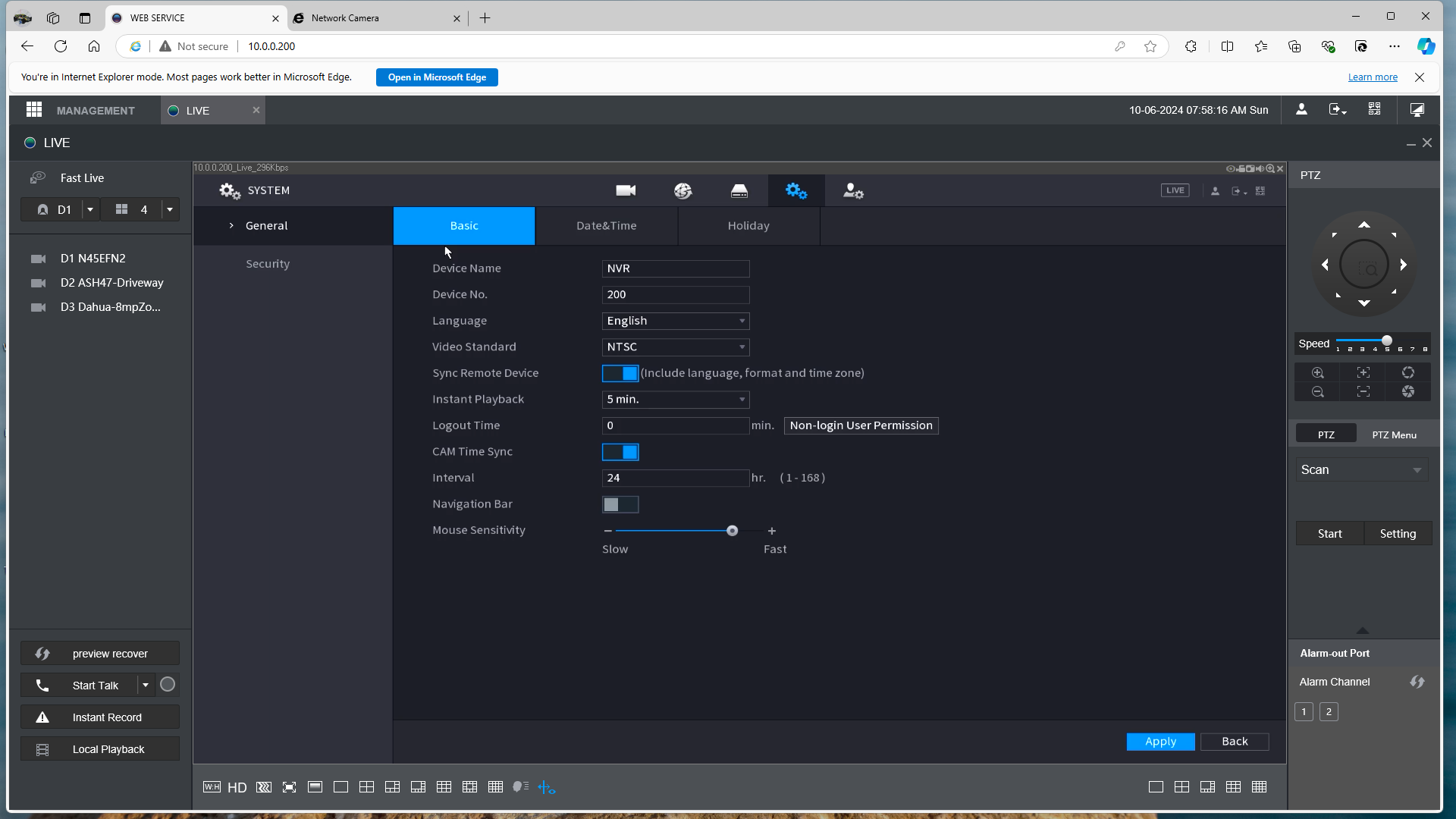Toggle CAM Time Sync switch
Viewport: 1456px width, 819px height.
click(x=620, y=452)
